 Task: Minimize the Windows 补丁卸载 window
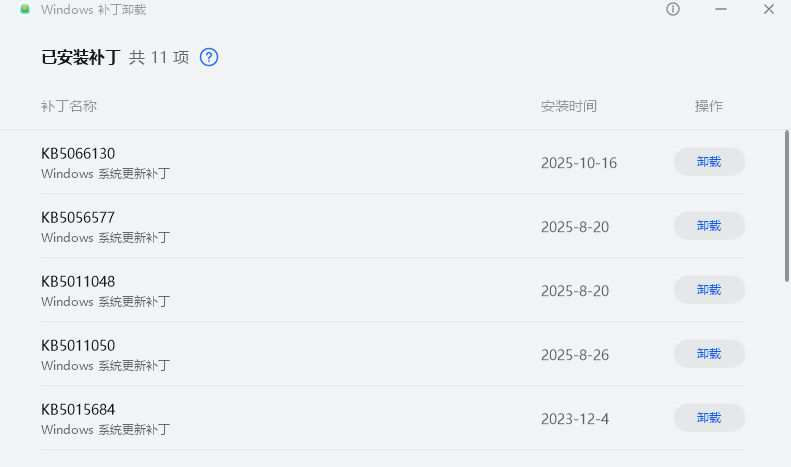(x=721, y=9)
